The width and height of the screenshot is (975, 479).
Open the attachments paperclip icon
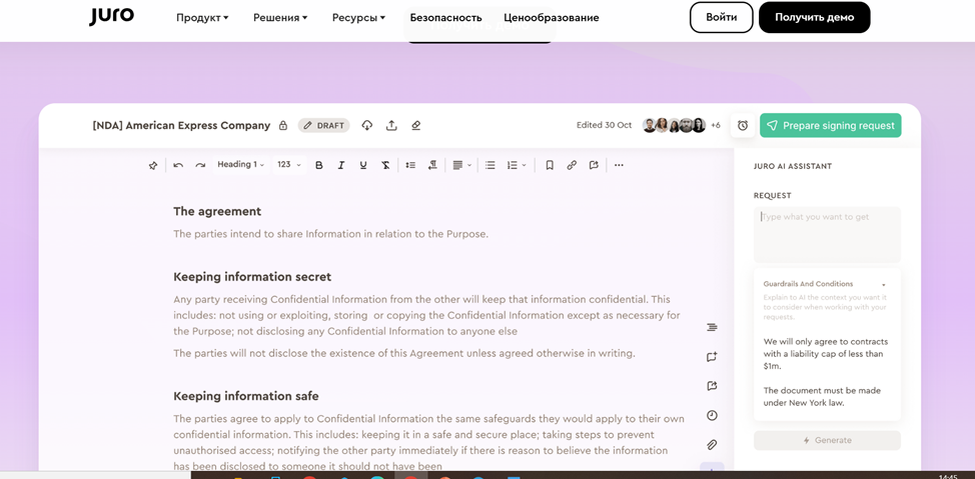click(x=712, y=445)
